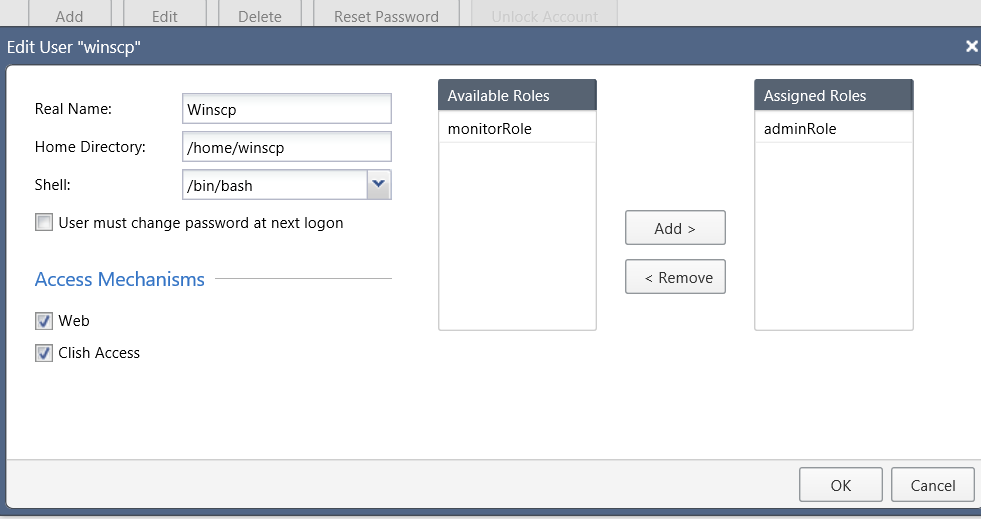
Task: Select monitorRole in Available Roles
Action: click(x=517, y=128)
